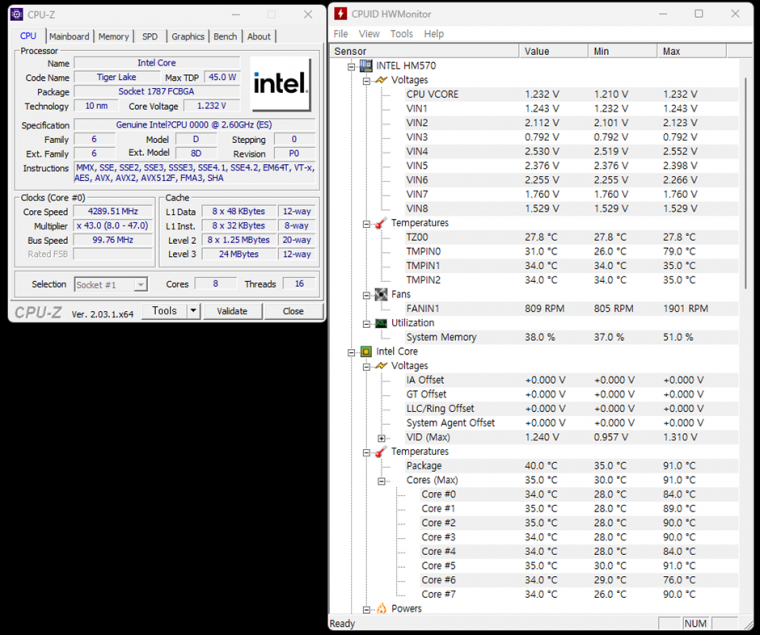
Task: Click the Utilization graph icon
Action: [381, 323]
